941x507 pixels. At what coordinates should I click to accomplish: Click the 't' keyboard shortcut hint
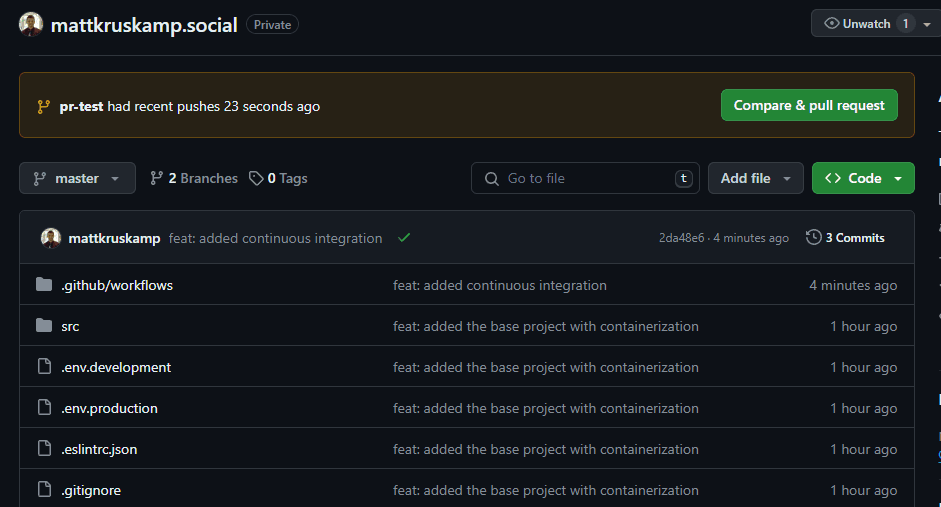[x=684, y=178]
